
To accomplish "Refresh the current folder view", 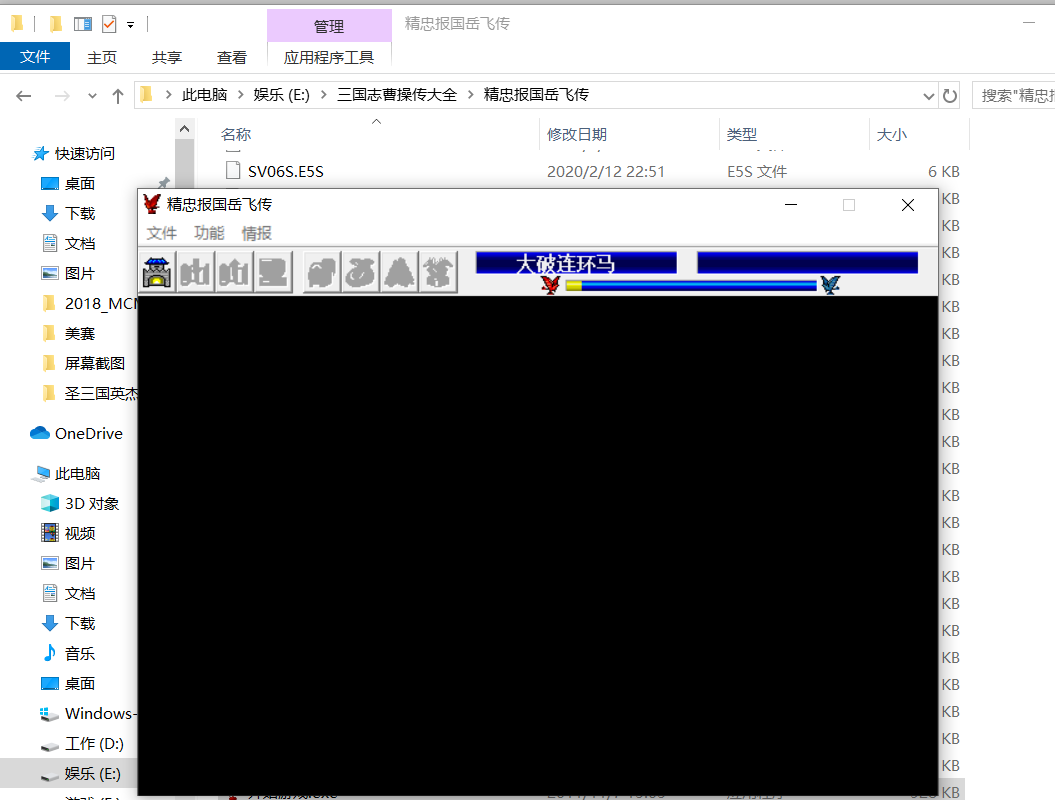I will pyautogui.click(x=950, y=96).
